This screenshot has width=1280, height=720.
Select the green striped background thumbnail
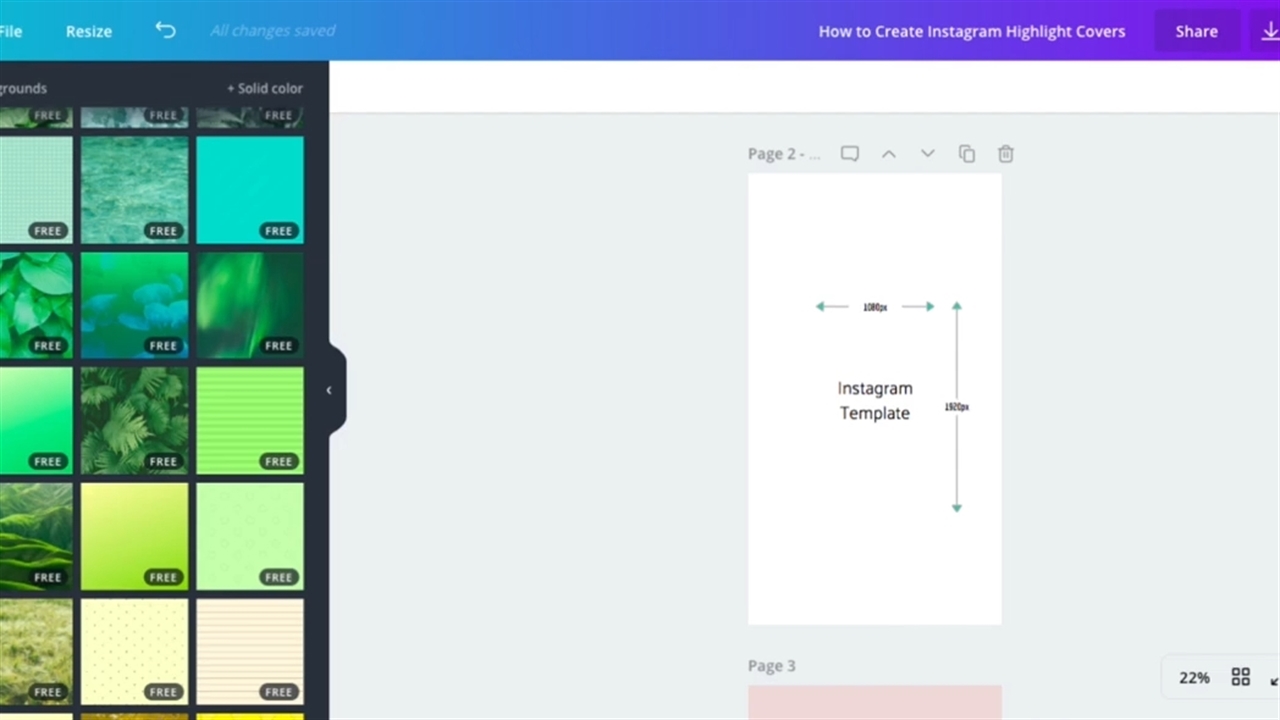pos(249,420)
